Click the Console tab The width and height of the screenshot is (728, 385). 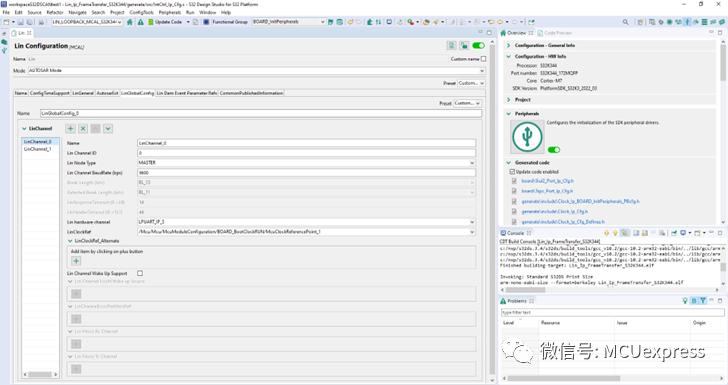515,233
